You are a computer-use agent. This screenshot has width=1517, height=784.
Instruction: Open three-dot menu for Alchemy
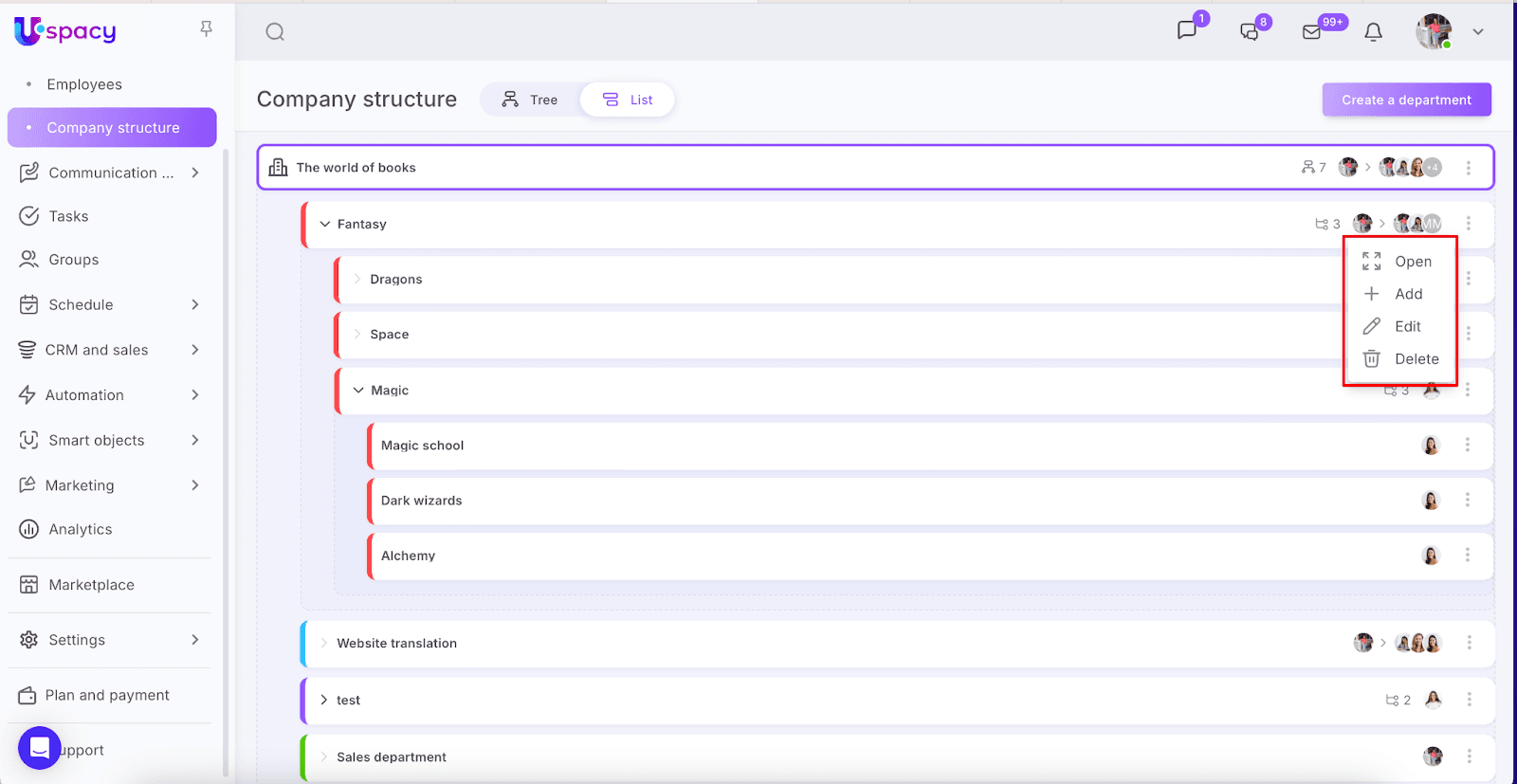click(x=1468, y=556)
